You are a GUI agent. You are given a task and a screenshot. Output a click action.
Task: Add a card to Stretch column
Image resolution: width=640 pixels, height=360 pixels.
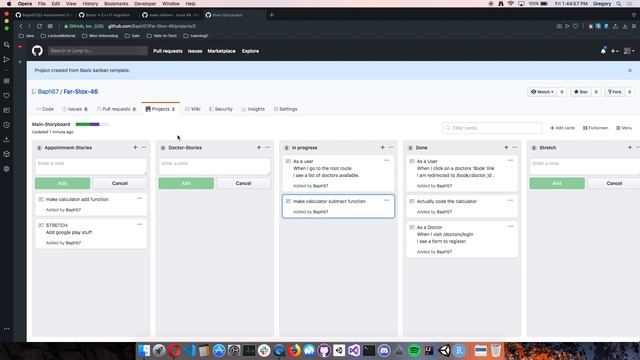click(x=630, y=147)
